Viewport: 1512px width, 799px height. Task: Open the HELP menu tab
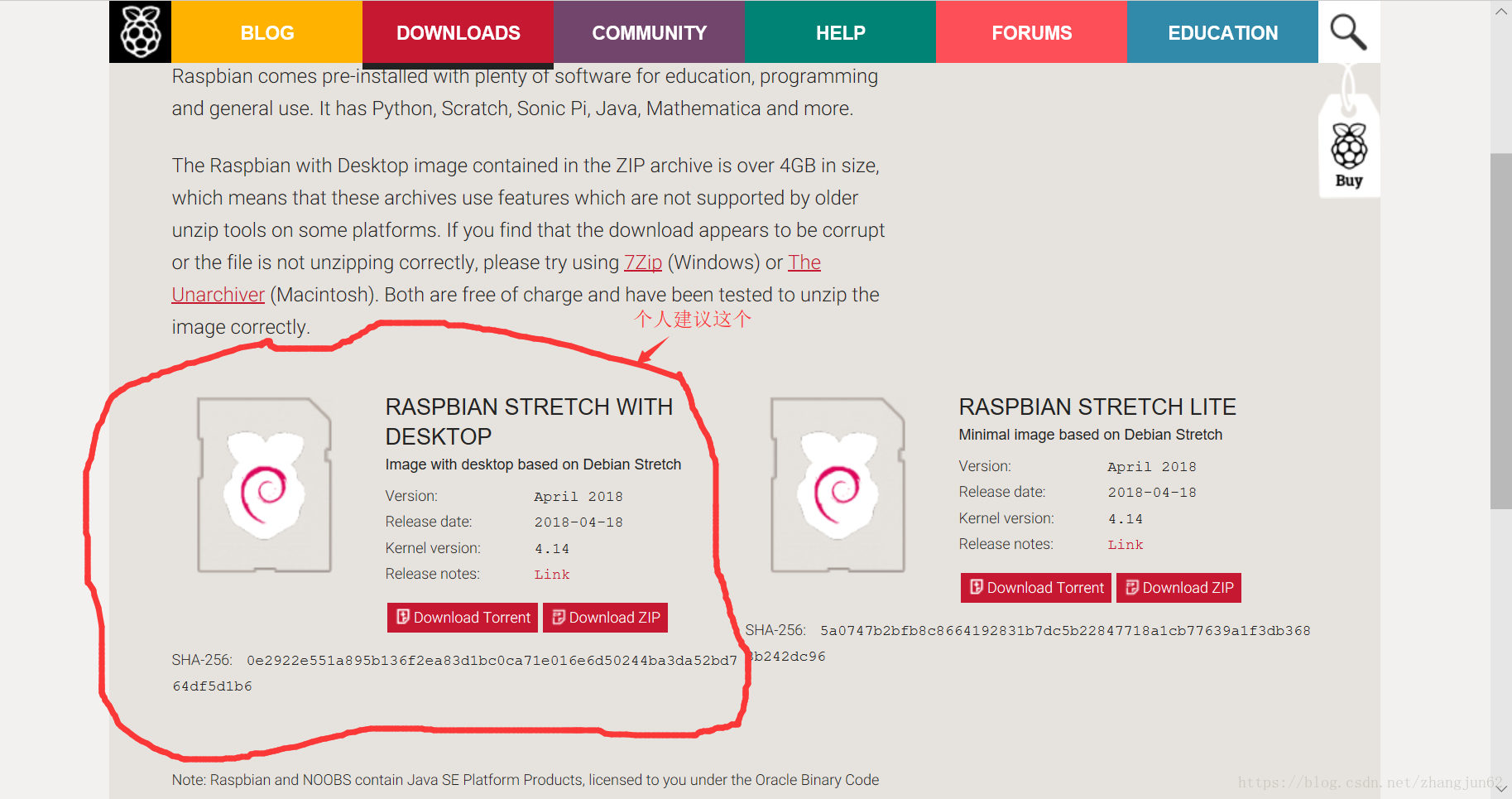coord(840,32)
